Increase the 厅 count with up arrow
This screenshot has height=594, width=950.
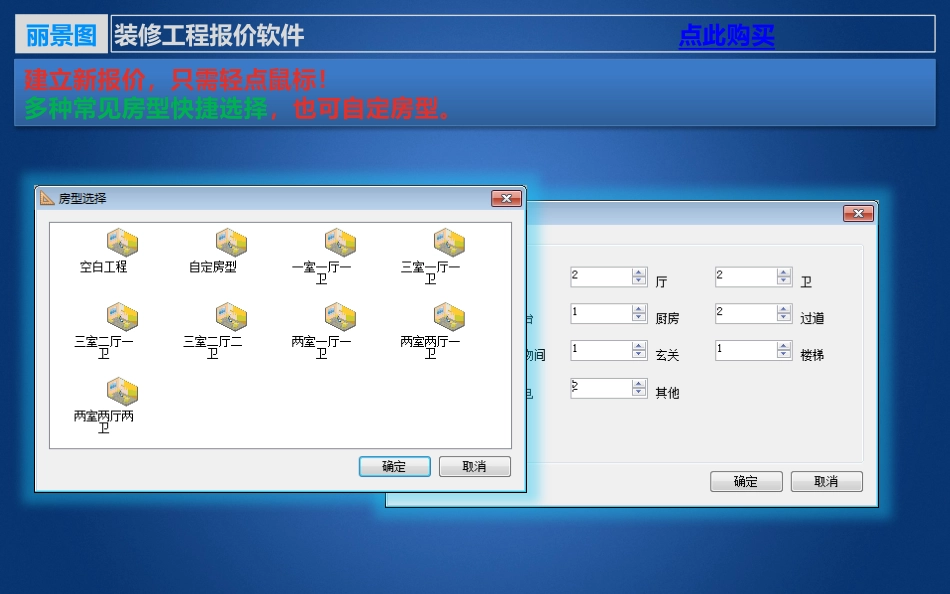tap(639, 273)
